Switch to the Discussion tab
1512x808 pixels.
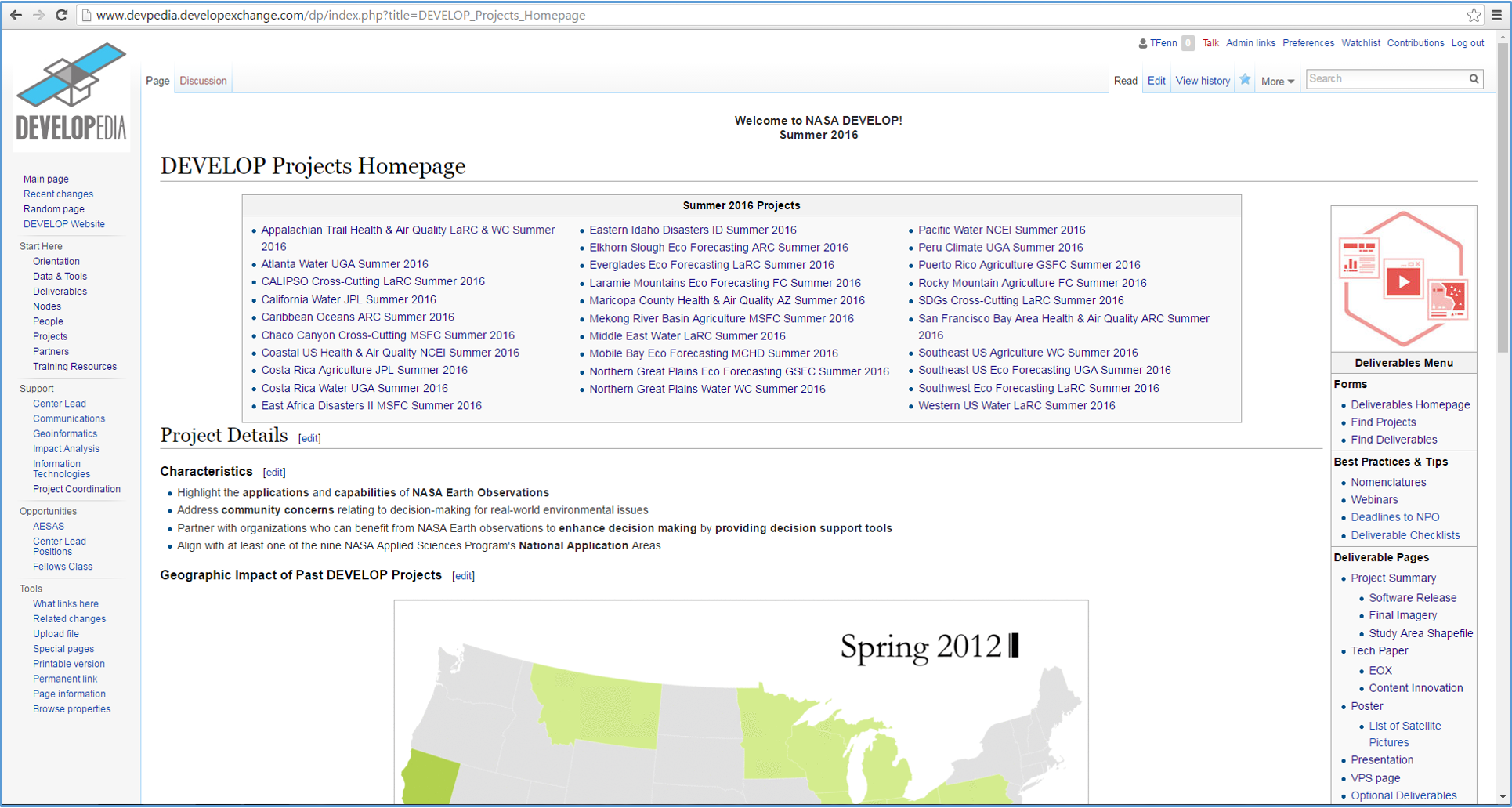pos(203,81)
